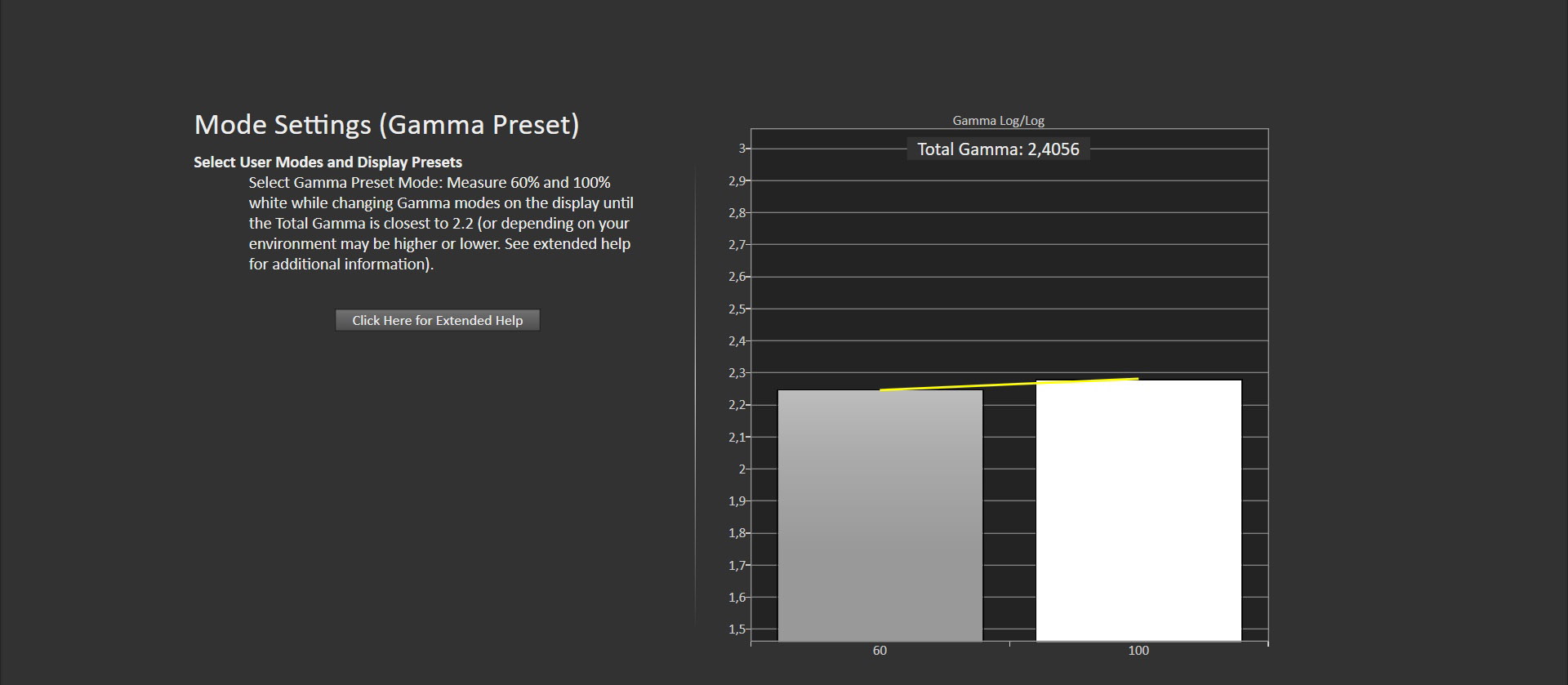Click the Select Gamma Preset Mode instructions paragraph

tap(441, 223)
